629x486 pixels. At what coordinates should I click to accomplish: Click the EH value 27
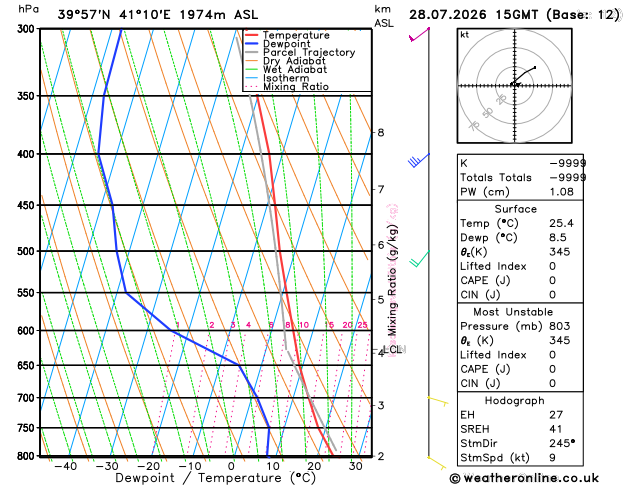tap(556, 415)
